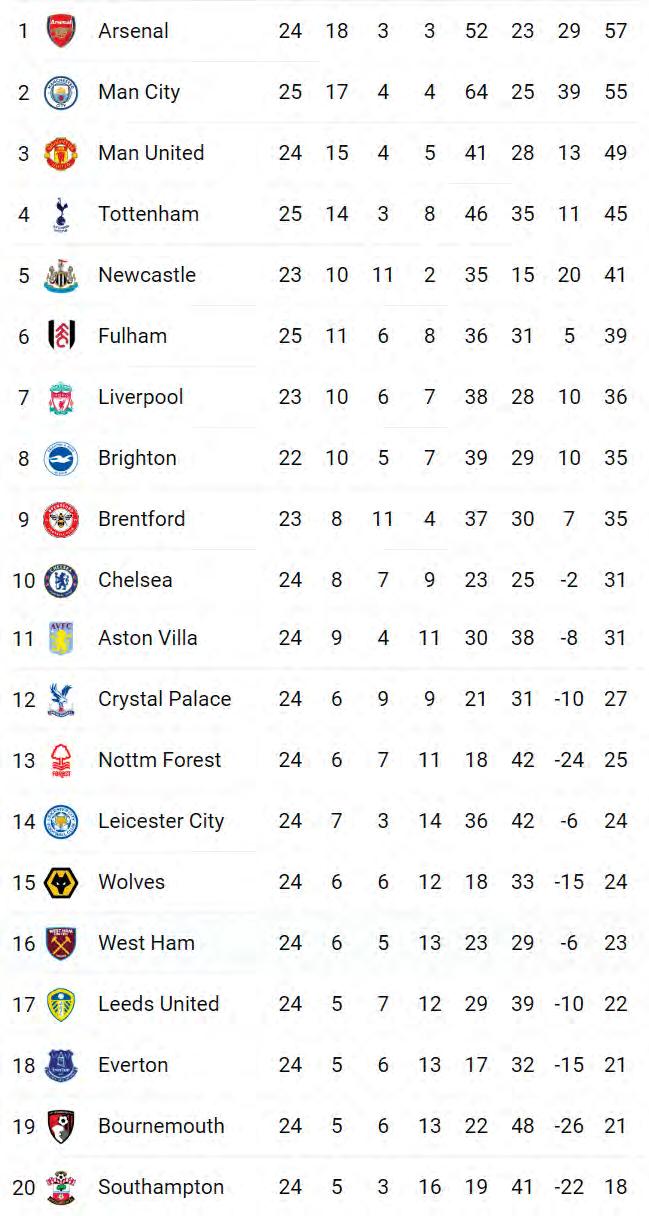Click the Brighton round blue crest
The width and height of the screenshot is (649, 1216).
[61, 458]
